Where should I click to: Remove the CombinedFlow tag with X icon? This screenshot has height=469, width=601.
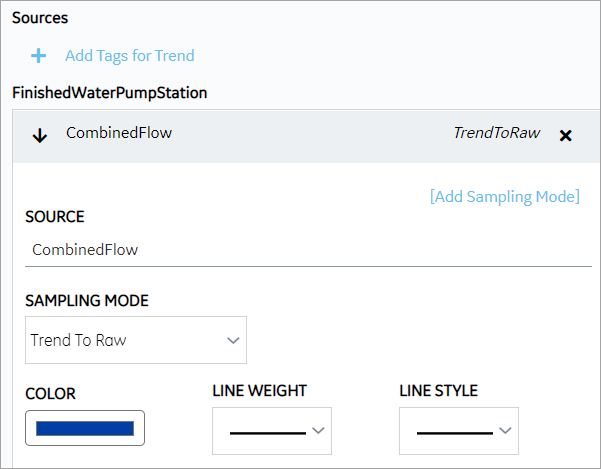click(565, 136)
